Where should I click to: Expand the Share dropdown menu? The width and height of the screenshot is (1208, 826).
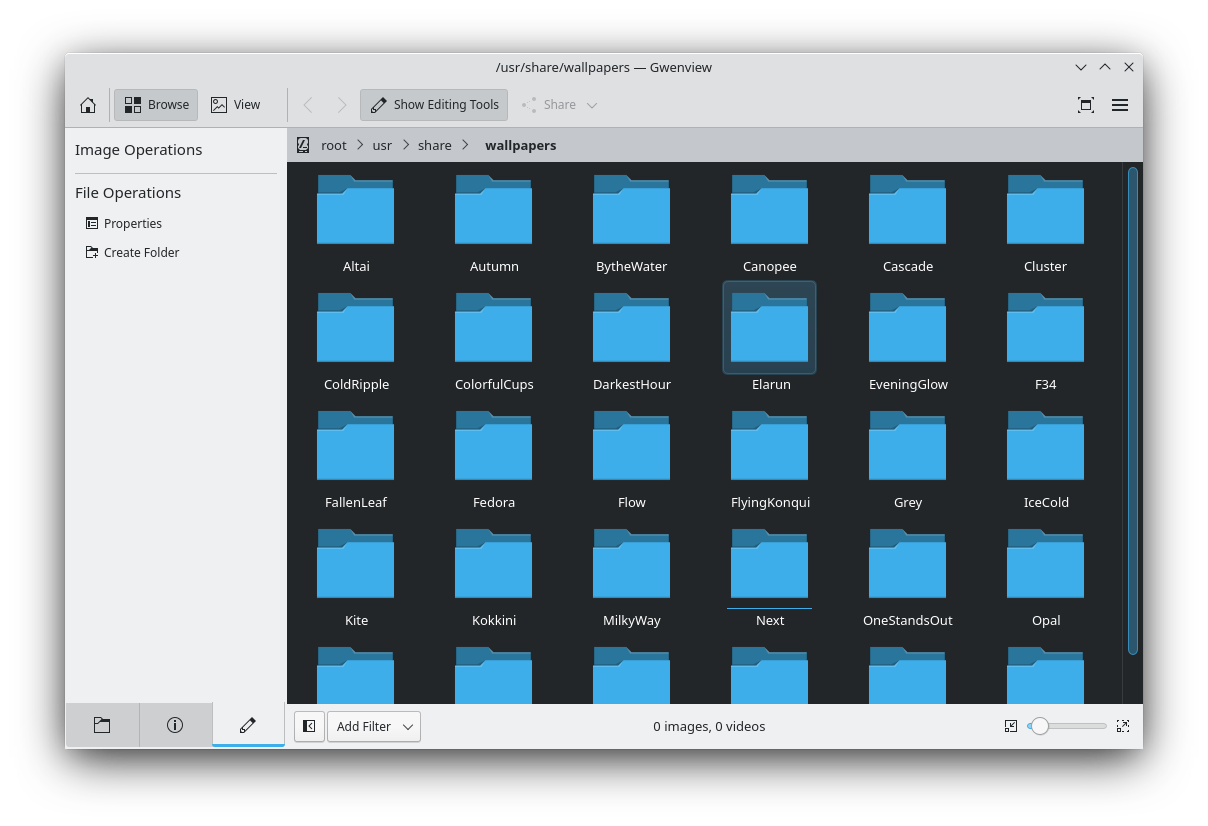click(591, 105)
